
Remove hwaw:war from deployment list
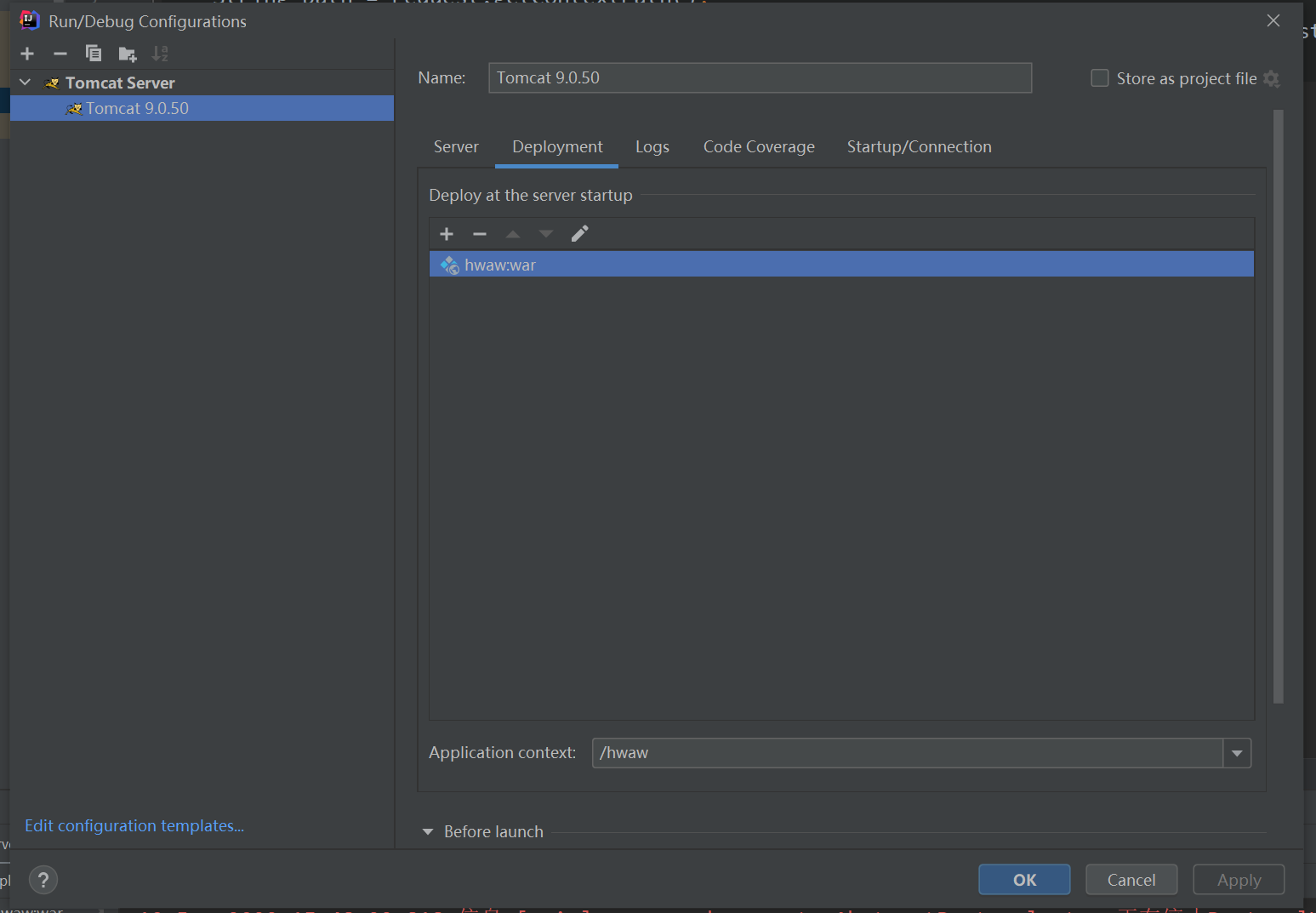(x=480, y=234)
